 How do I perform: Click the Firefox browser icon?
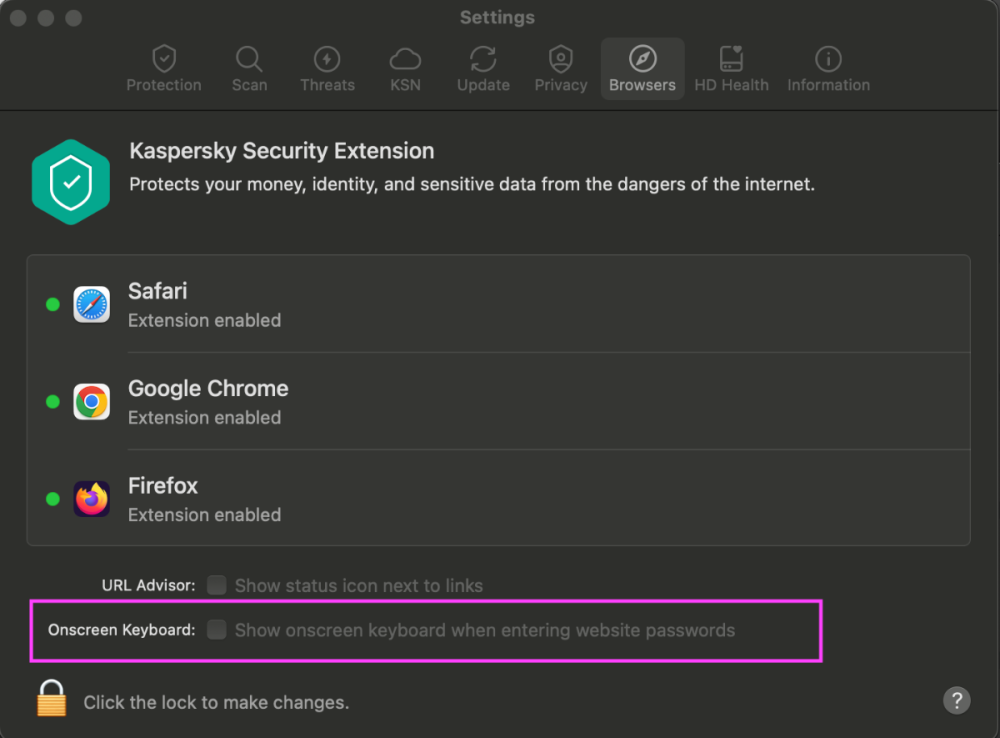92,499
